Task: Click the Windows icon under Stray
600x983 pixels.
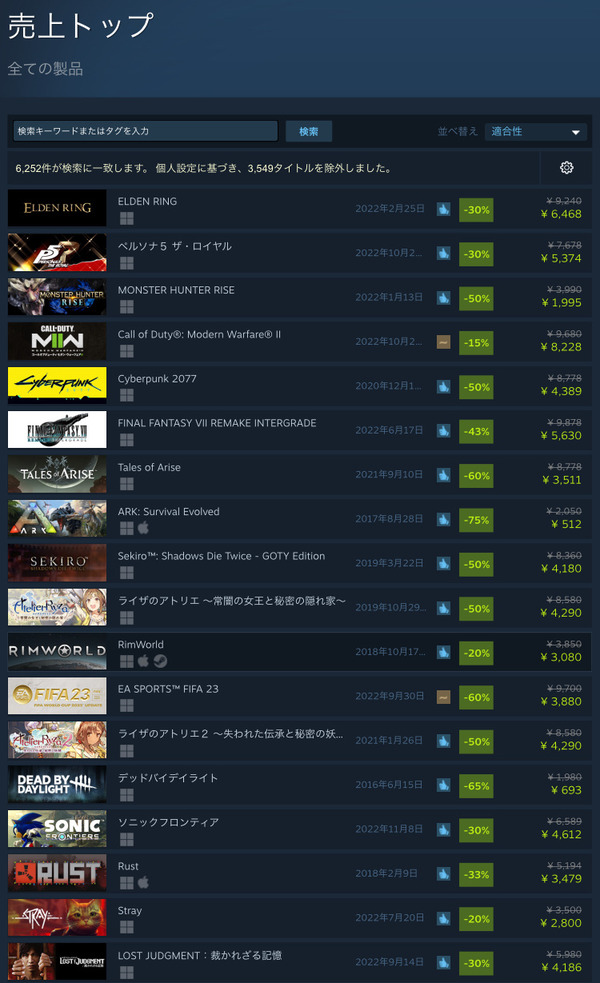Action: point(127,927)
